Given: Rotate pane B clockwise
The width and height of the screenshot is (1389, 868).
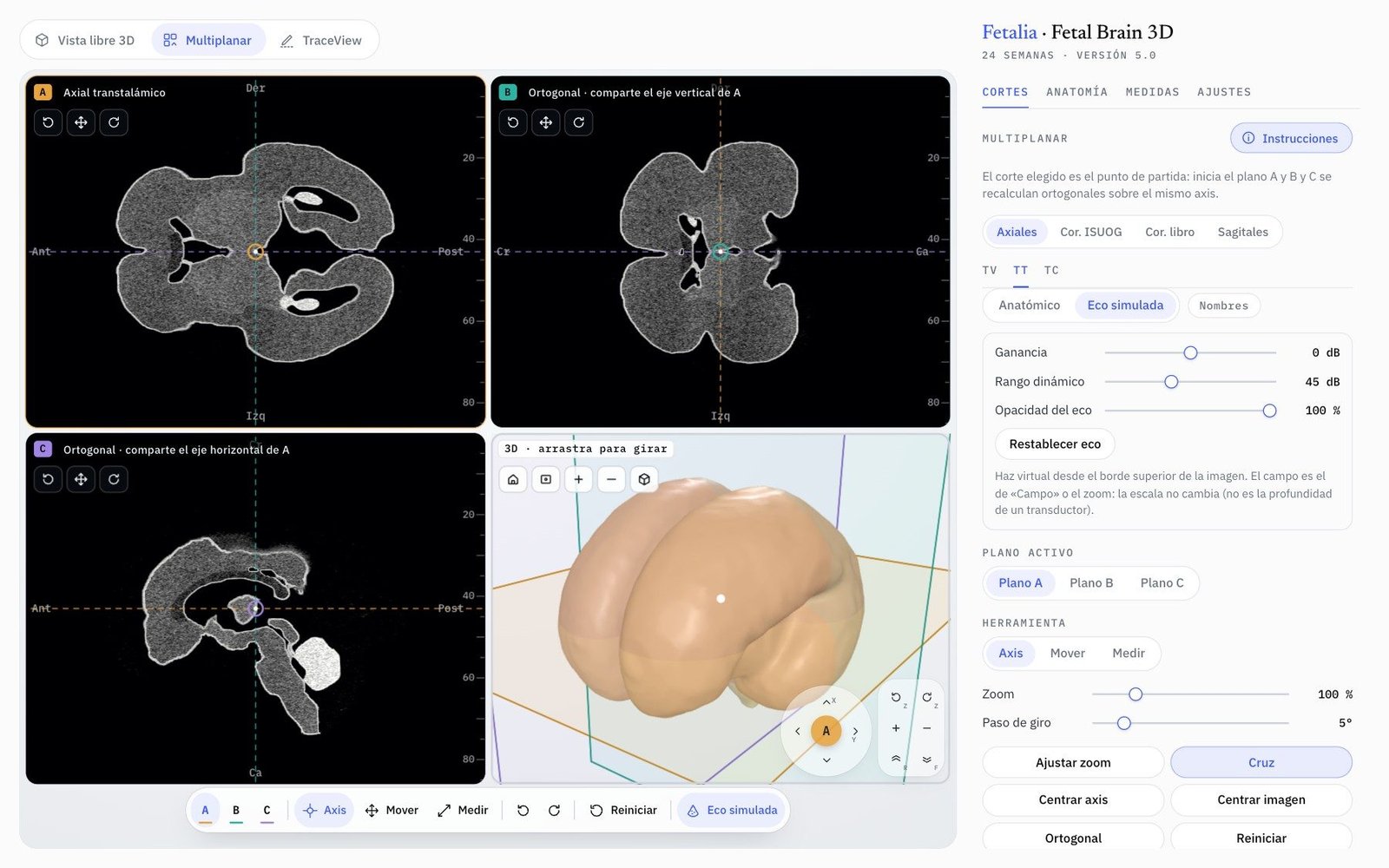Looking at the screenshot, I should coord(579,122).
